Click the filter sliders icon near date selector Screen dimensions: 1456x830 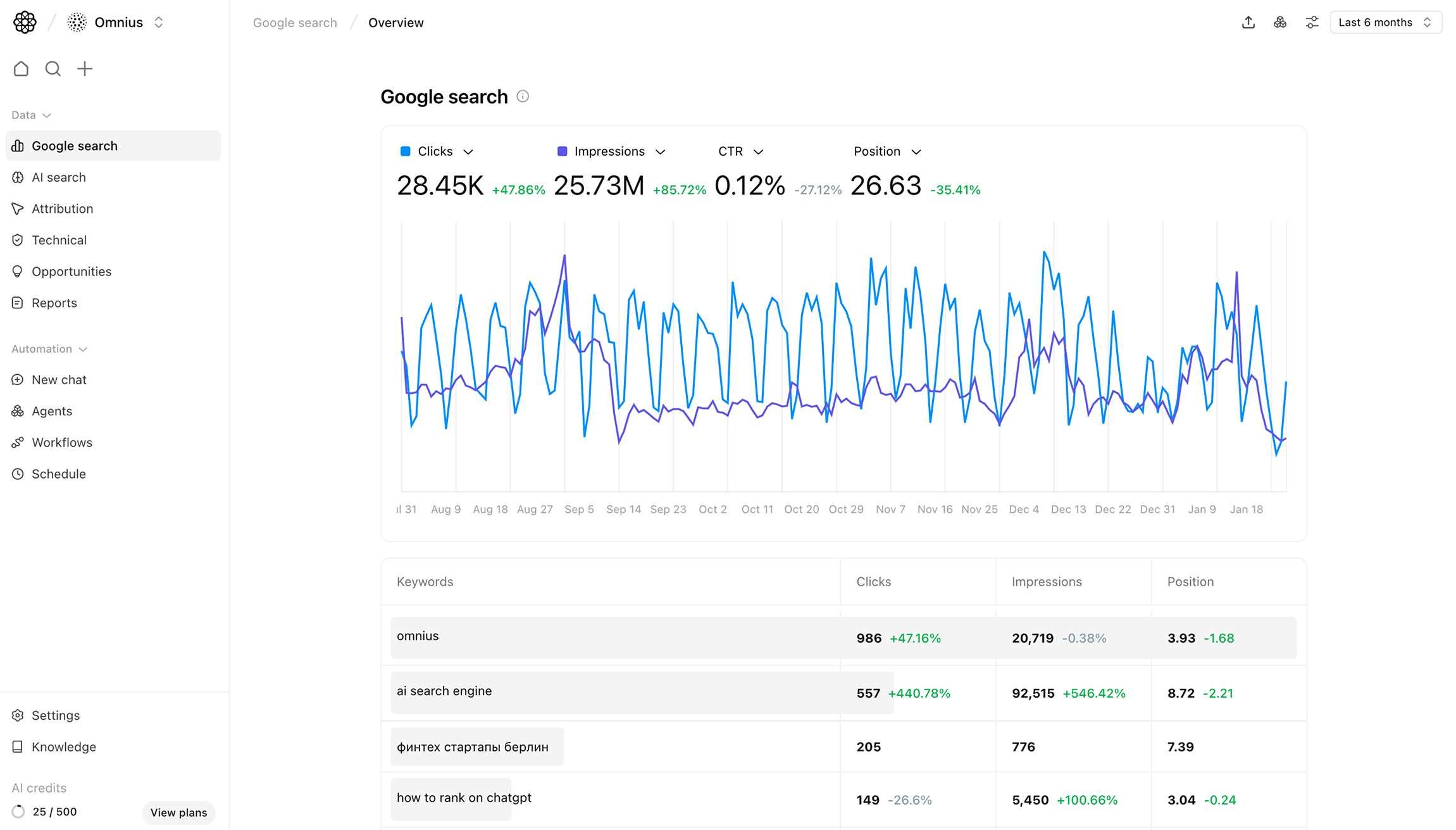(x=1312, y=22)
